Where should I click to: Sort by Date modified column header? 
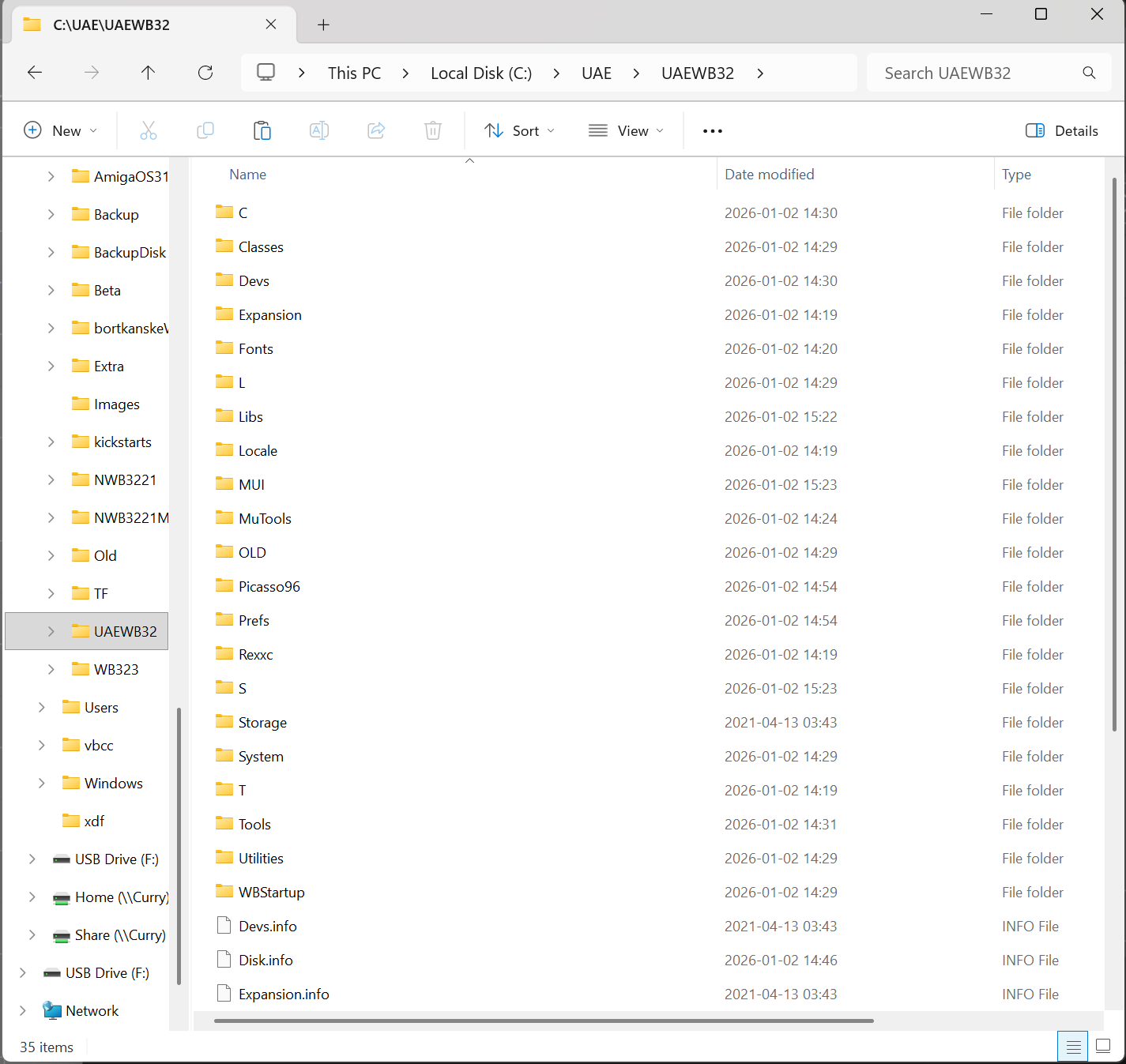769,174
